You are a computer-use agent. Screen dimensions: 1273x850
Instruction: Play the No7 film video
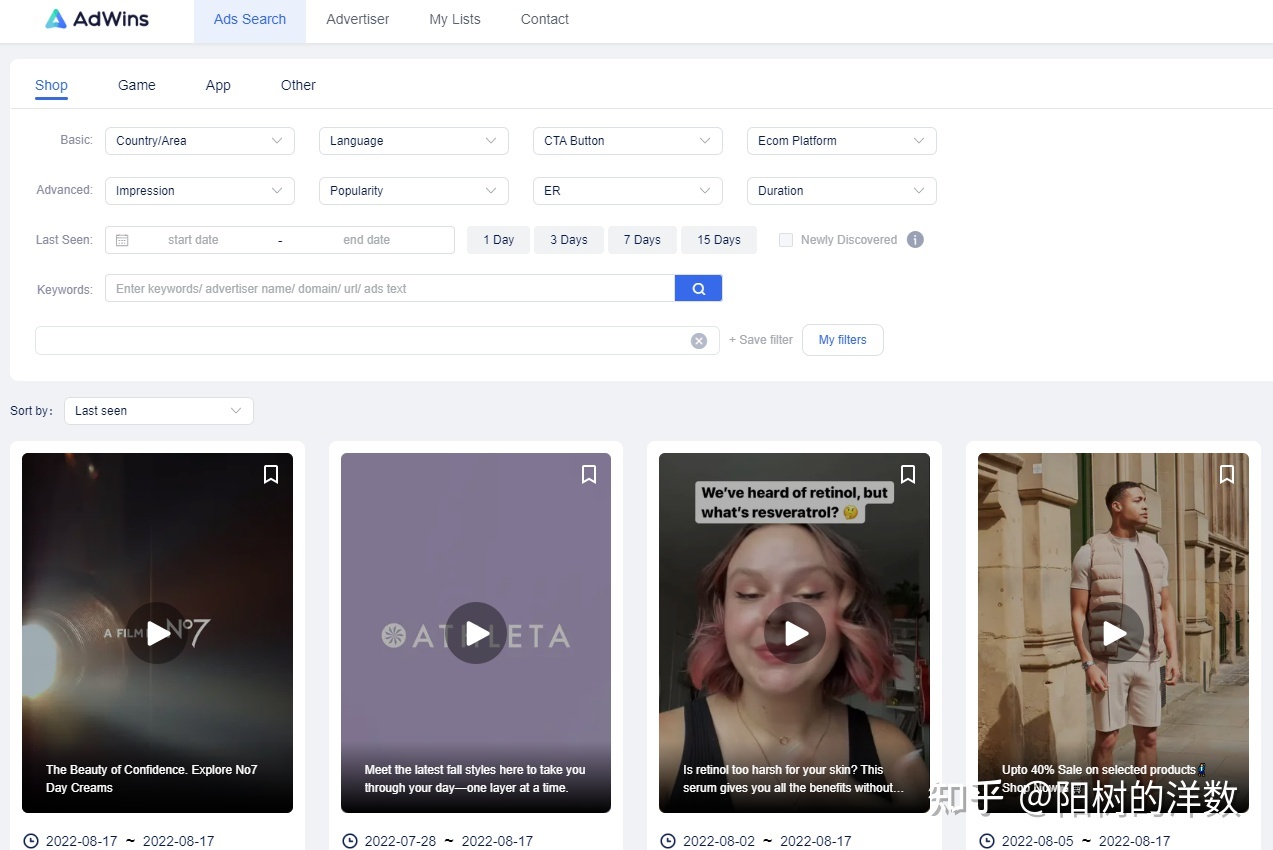(157, 633)
